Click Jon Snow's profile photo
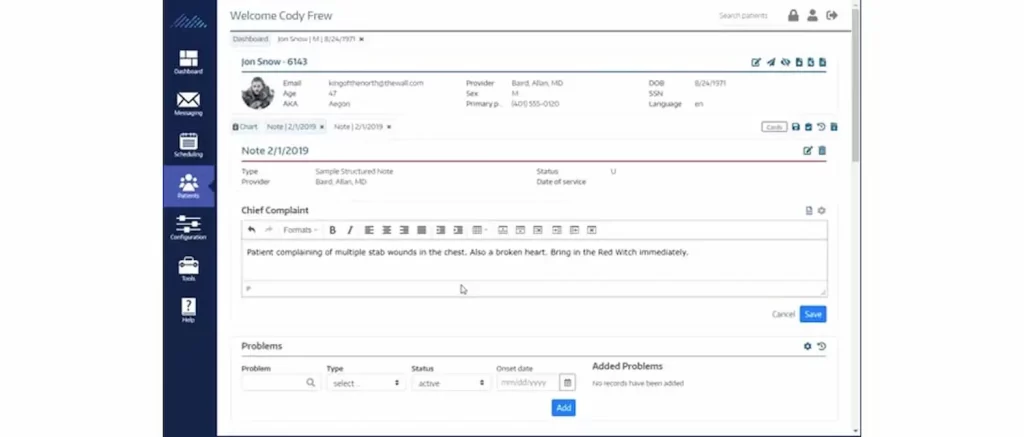1024x437 pixels. tap(257, 93)
